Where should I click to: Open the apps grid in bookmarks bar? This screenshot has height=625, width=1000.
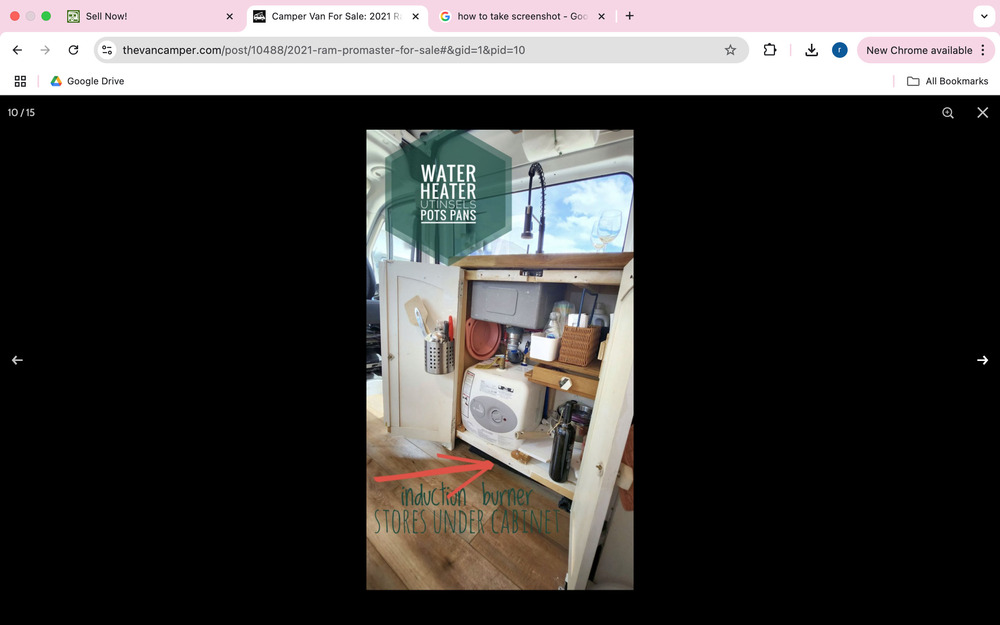[x=20, y=81]
